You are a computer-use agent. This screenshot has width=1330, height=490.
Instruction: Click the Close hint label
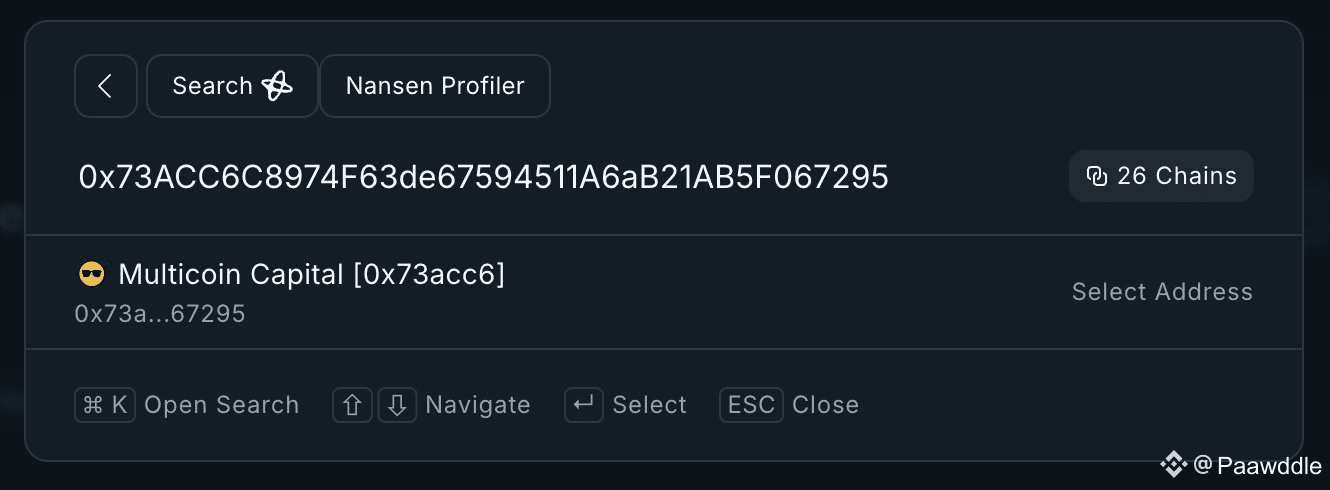[x=825, y=405]
